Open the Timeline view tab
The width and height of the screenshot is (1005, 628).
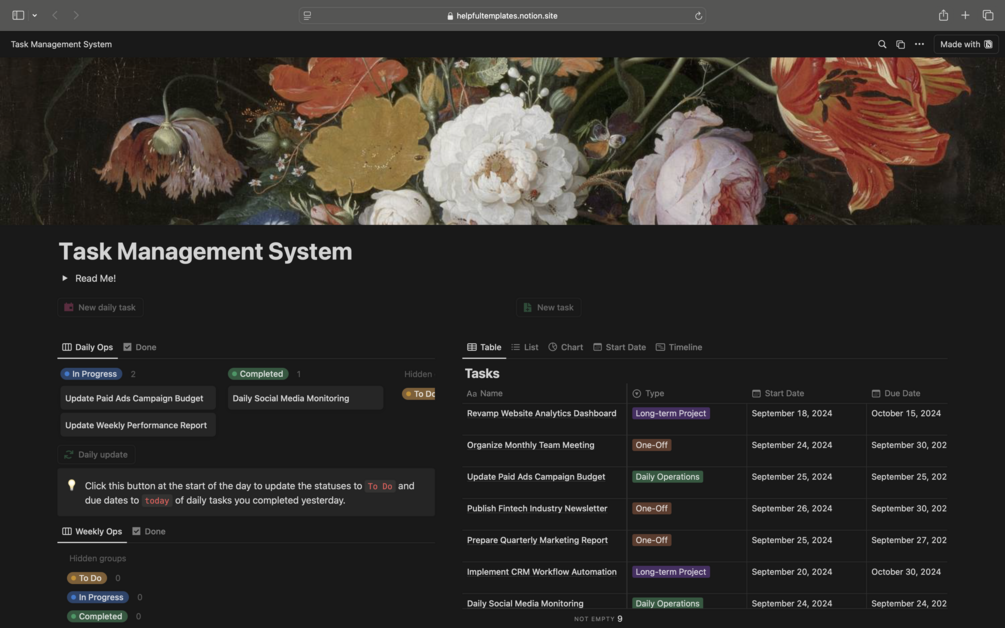[679, 347]
